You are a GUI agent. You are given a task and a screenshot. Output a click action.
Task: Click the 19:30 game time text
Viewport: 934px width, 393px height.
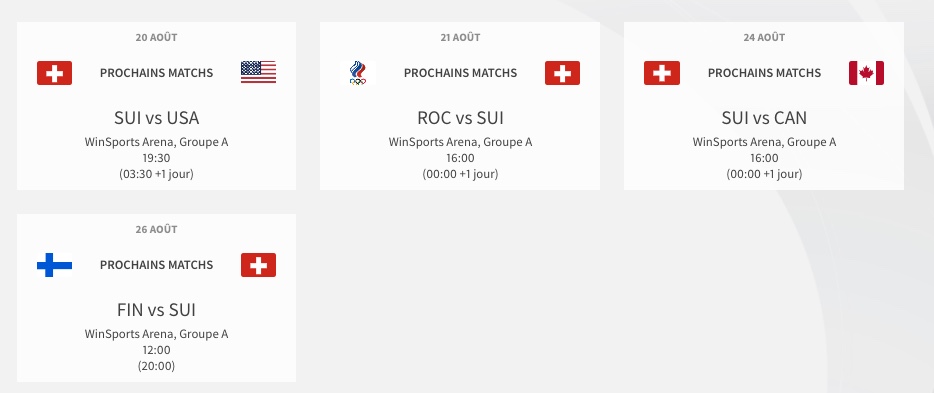157,158
